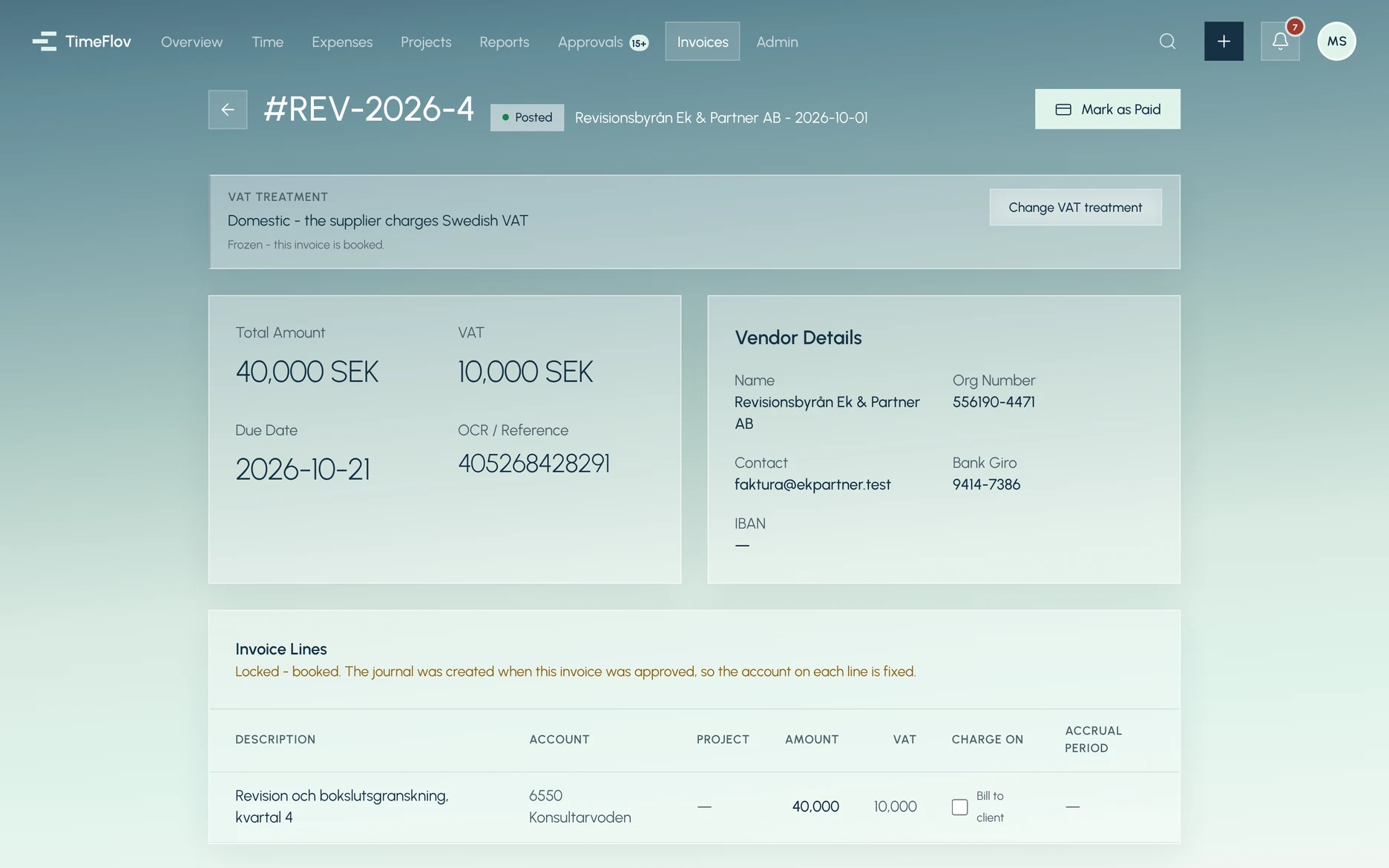Click contact email faktura@ekpartner.test
1389x868 pixels.
pos(812,484)
